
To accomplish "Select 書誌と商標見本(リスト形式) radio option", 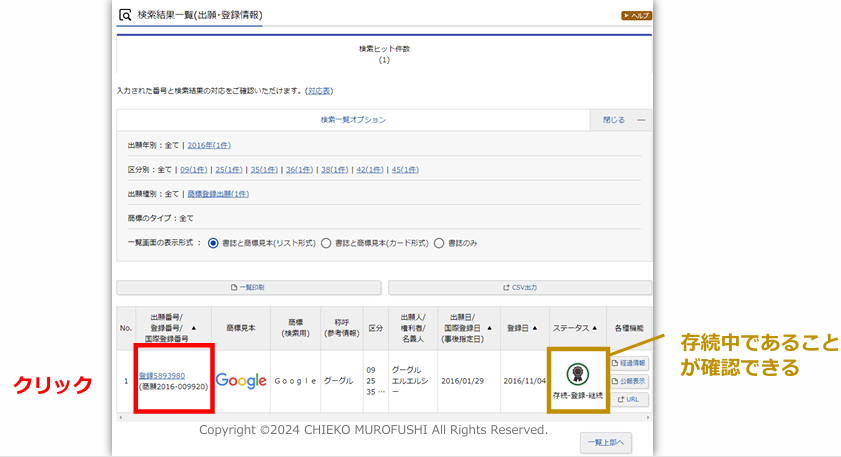I will (213, 242).
